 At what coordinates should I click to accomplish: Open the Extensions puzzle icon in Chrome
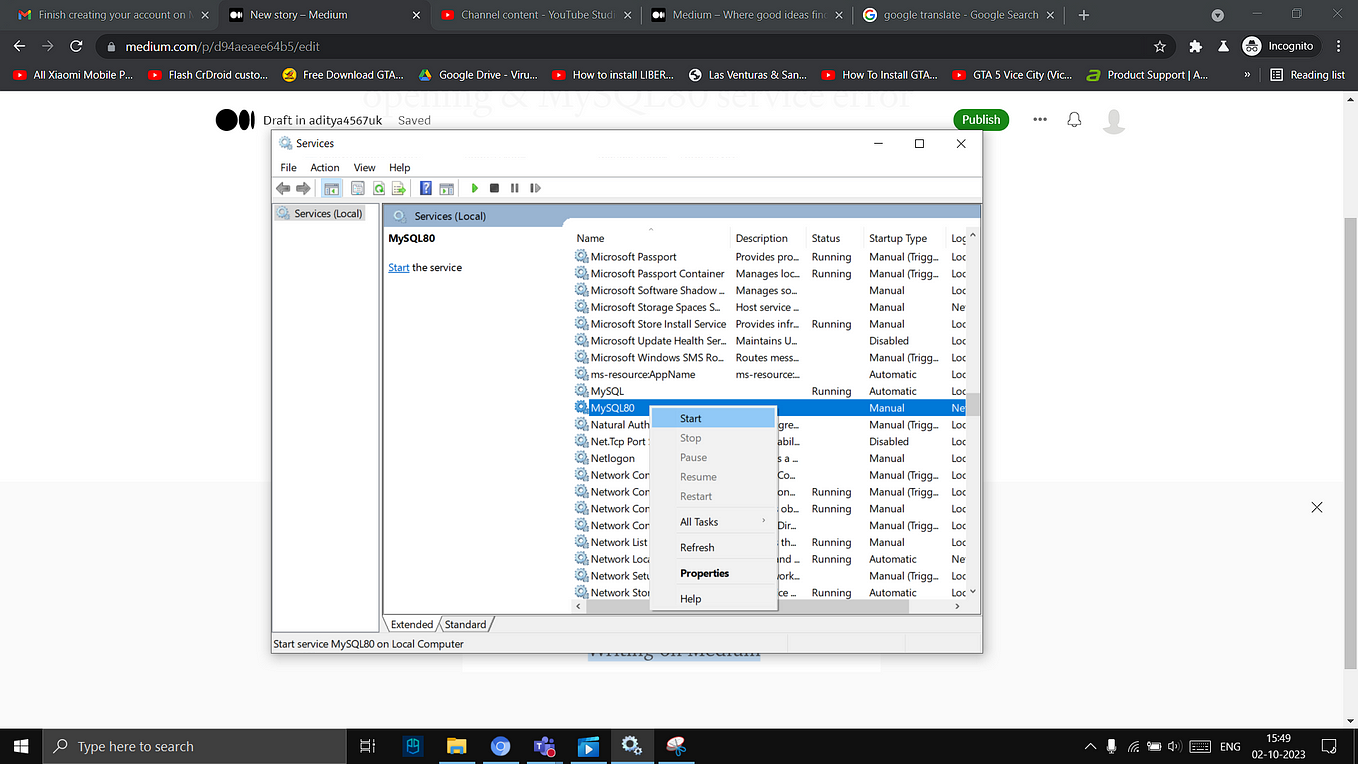coord(1196,46)
